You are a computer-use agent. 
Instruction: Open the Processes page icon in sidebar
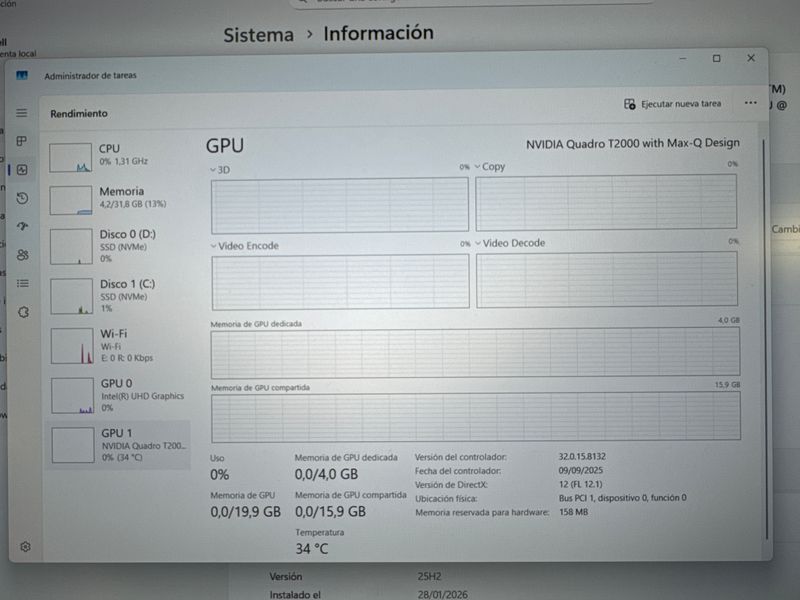(21, 141)
